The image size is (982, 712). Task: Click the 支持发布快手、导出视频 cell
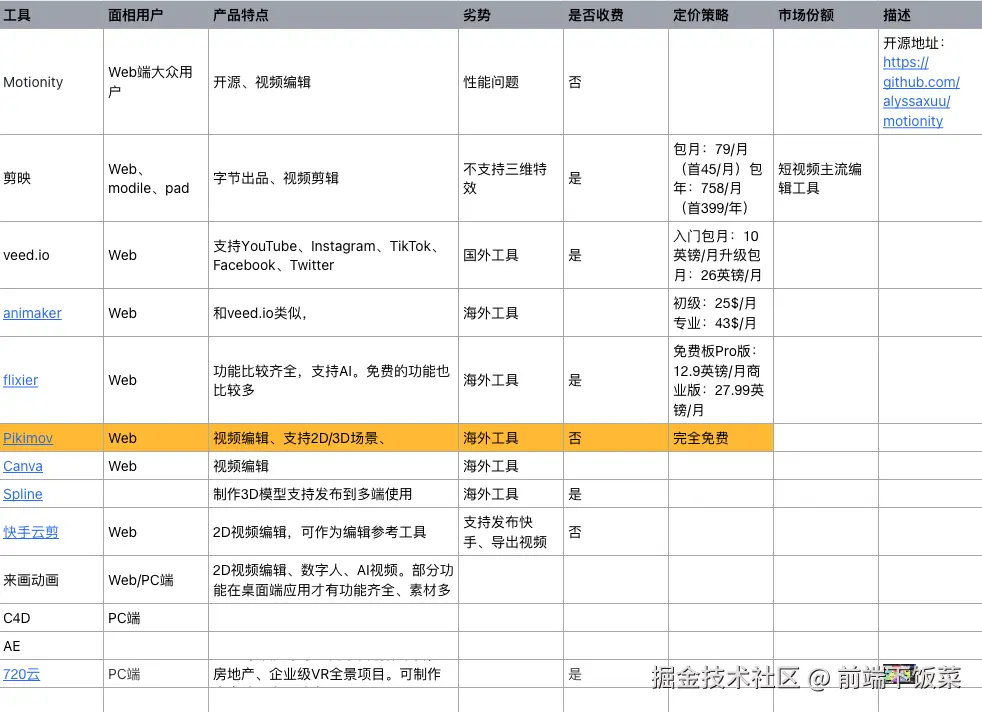tap(511, 532)
